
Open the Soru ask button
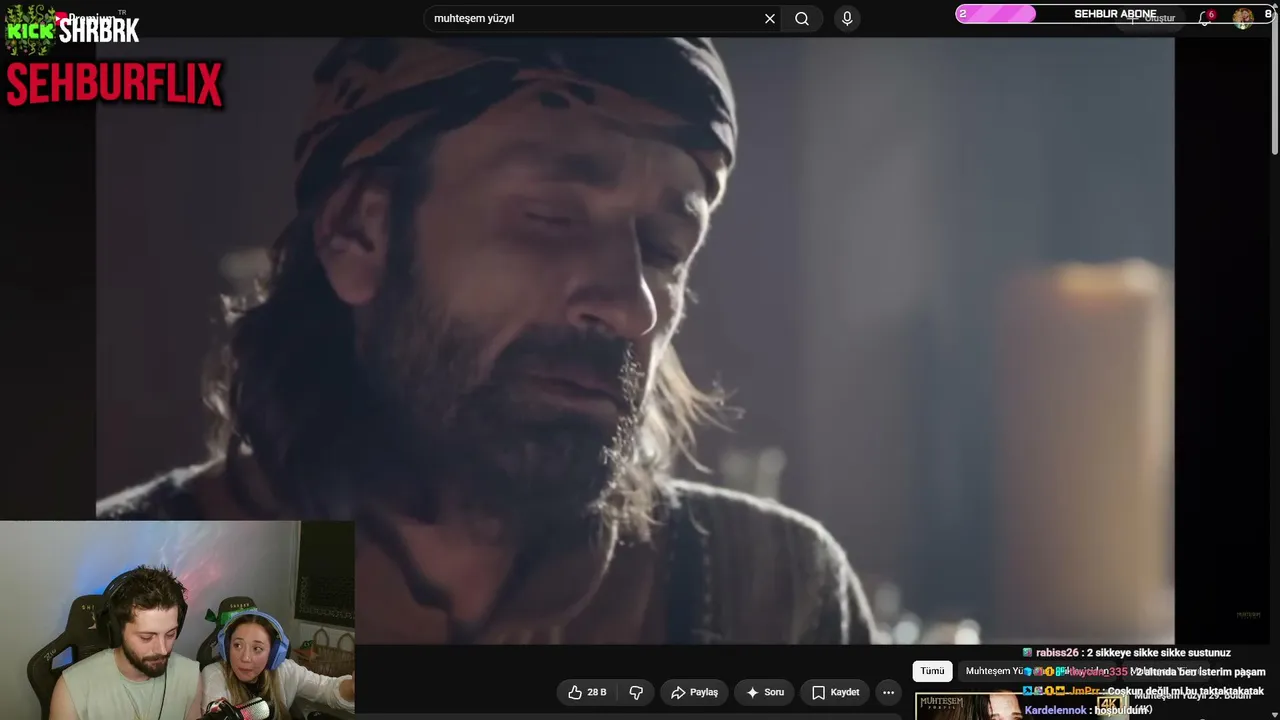tap(765, 692)
